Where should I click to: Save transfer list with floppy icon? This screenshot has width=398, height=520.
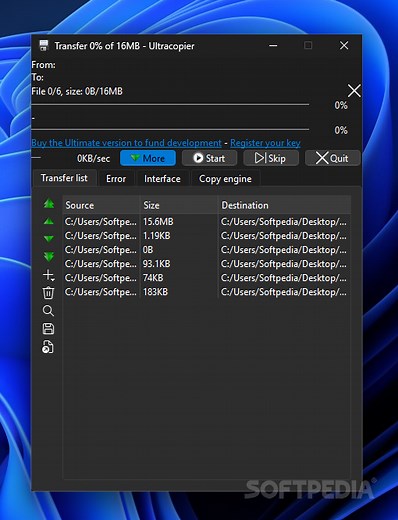click(x=48, y=329)
